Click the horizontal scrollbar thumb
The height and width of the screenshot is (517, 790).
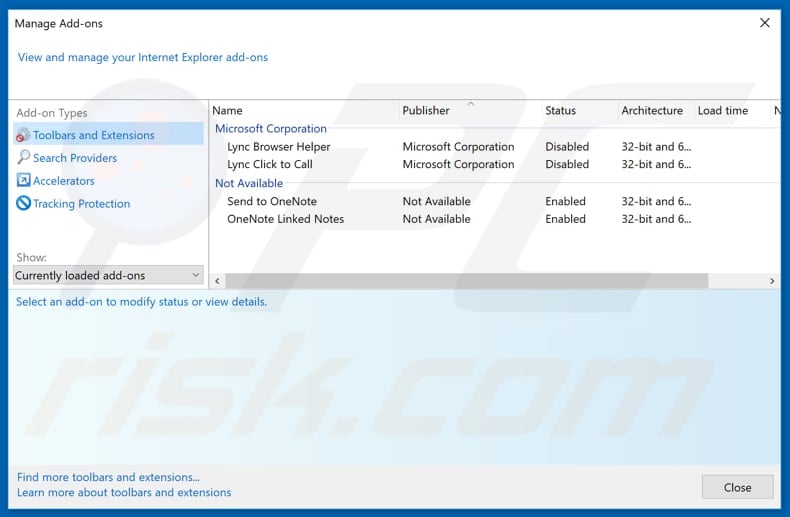467,281
